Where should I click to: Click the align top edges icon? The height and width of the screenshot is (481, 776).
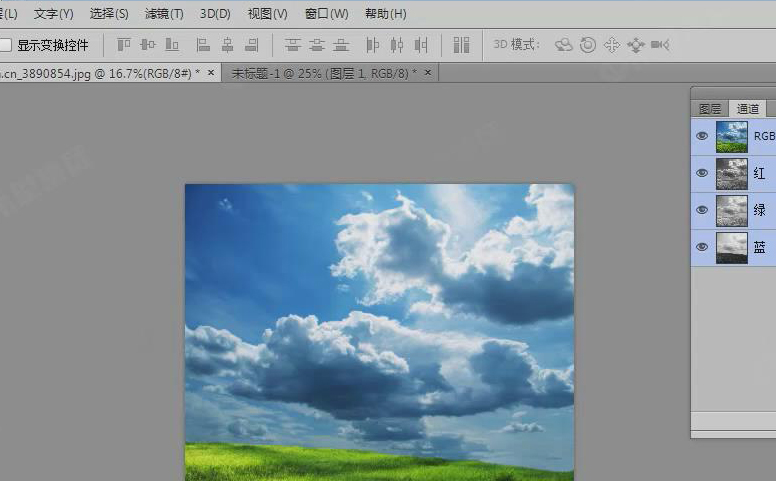point(124,45)
